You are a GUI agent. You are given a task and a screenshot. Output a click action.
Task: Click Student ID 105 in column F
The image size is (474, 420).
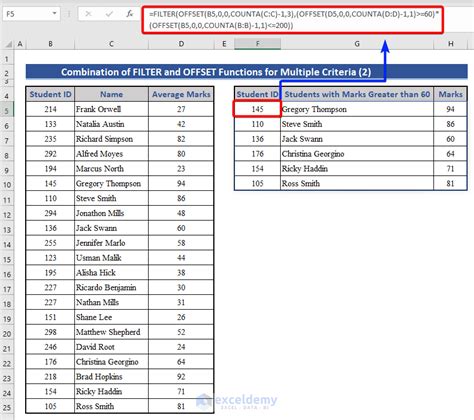(257, 183)
